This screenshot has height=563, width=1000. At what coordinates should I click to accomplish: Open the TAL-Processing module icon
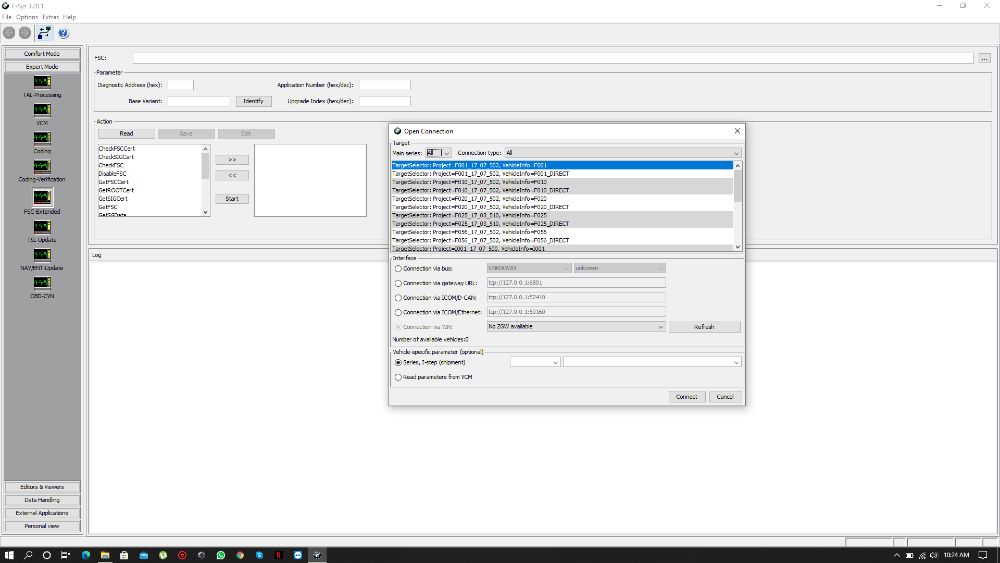click(x=42, y=82)
